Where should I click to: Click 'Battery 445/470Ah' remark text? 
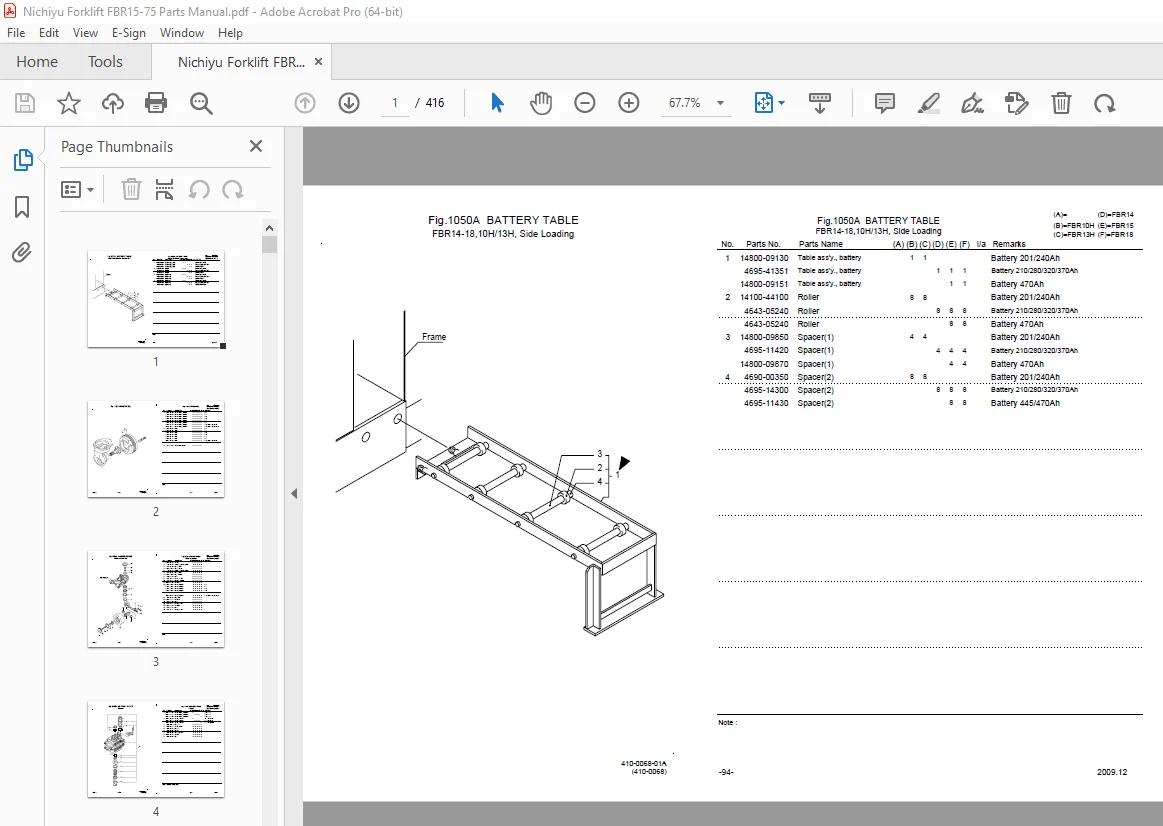[x=1025, y=403]
